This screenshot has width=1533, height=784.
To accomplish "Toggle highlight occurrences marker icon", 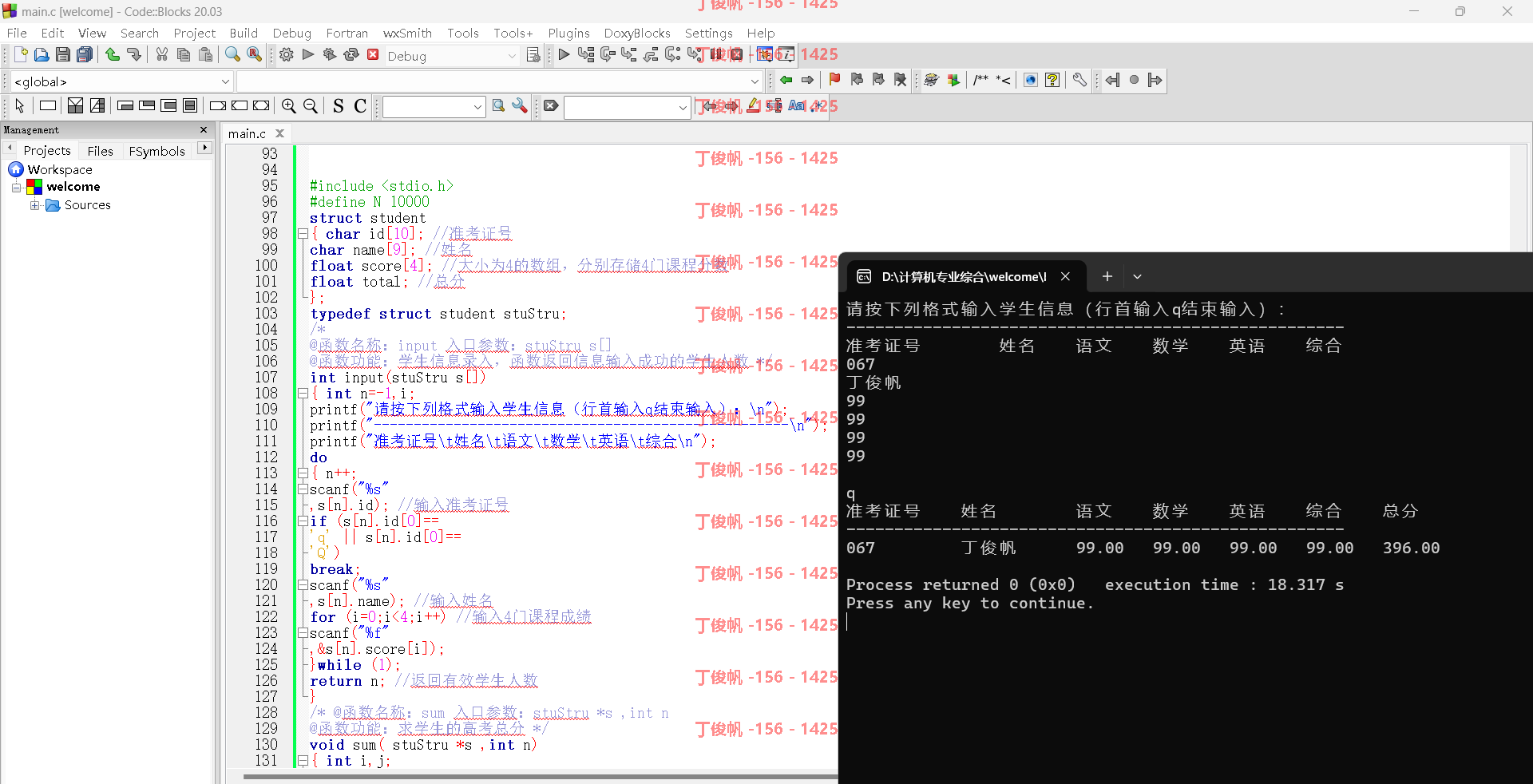I will [x=753, y=106].
